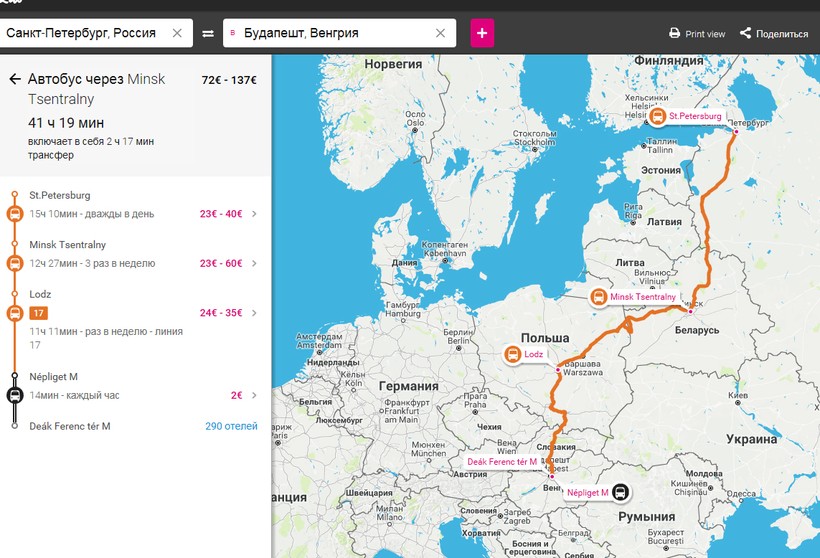Expand the St.Petersburg bus segment details
Image resolution: width=820 pixels, height=558 pixels.
point(254,214)
